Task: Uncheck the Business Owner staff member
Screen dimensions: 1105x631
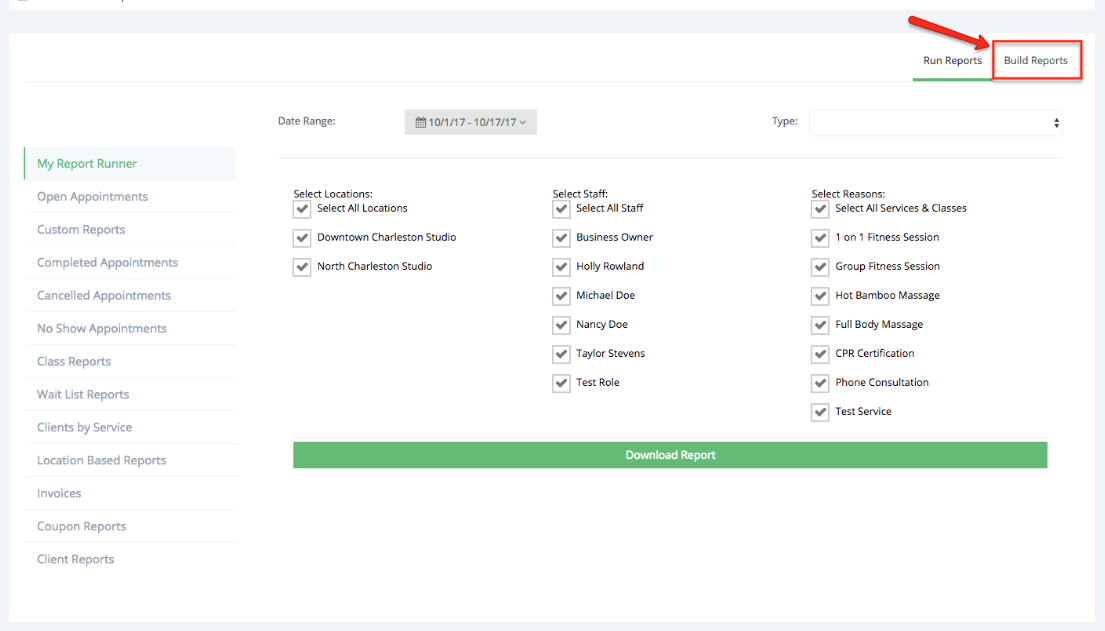Action: click(561, 238)
